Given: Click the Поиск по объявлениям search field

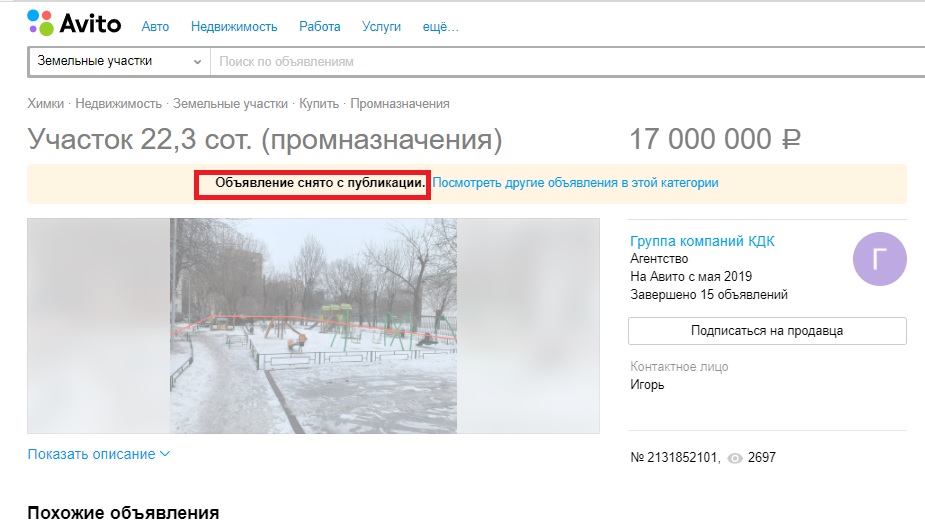Looking at the screenshot, I should [x=560, y=61].
